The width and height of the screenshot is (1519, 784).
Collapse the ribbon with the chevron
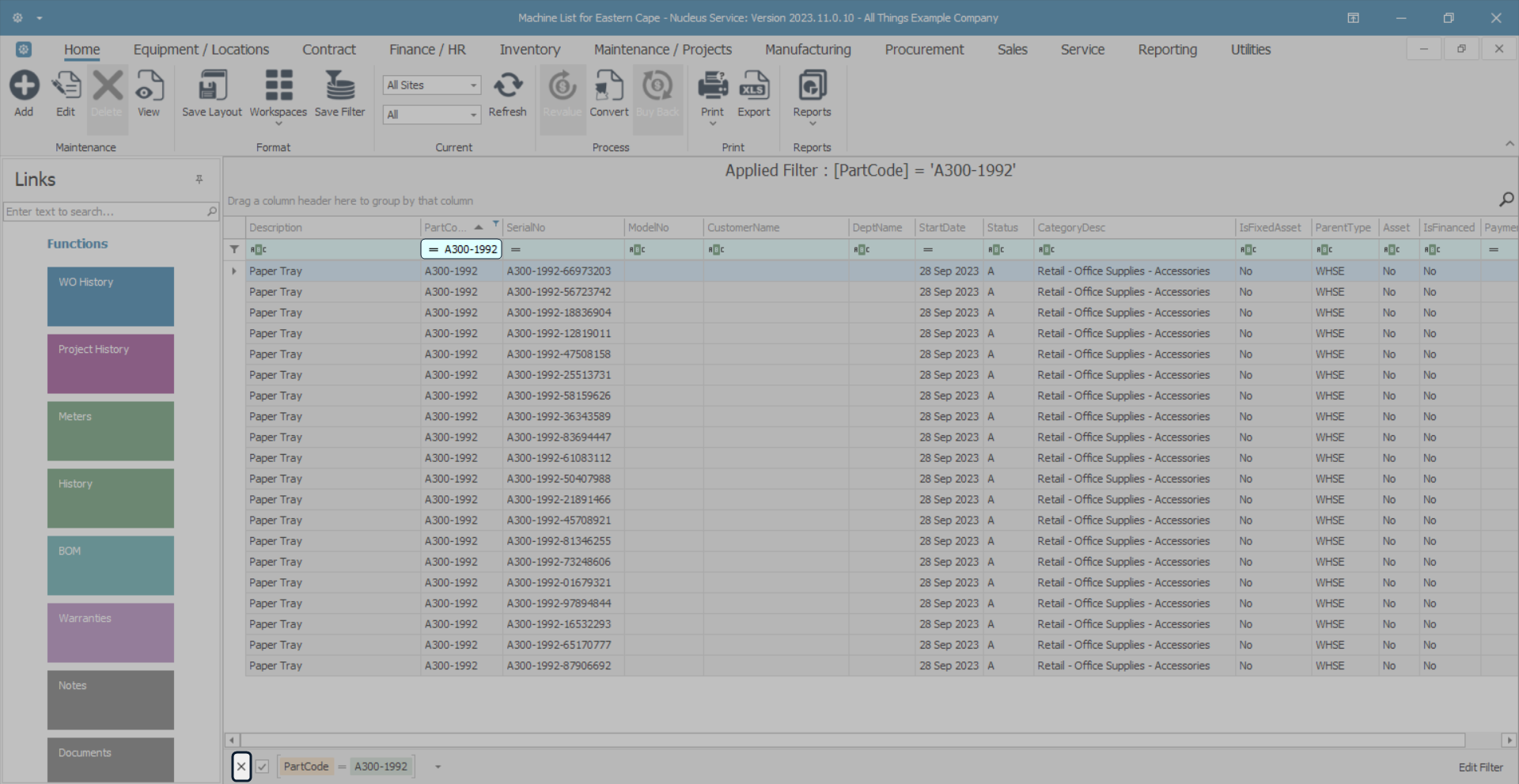click(x=1510, y=144)
